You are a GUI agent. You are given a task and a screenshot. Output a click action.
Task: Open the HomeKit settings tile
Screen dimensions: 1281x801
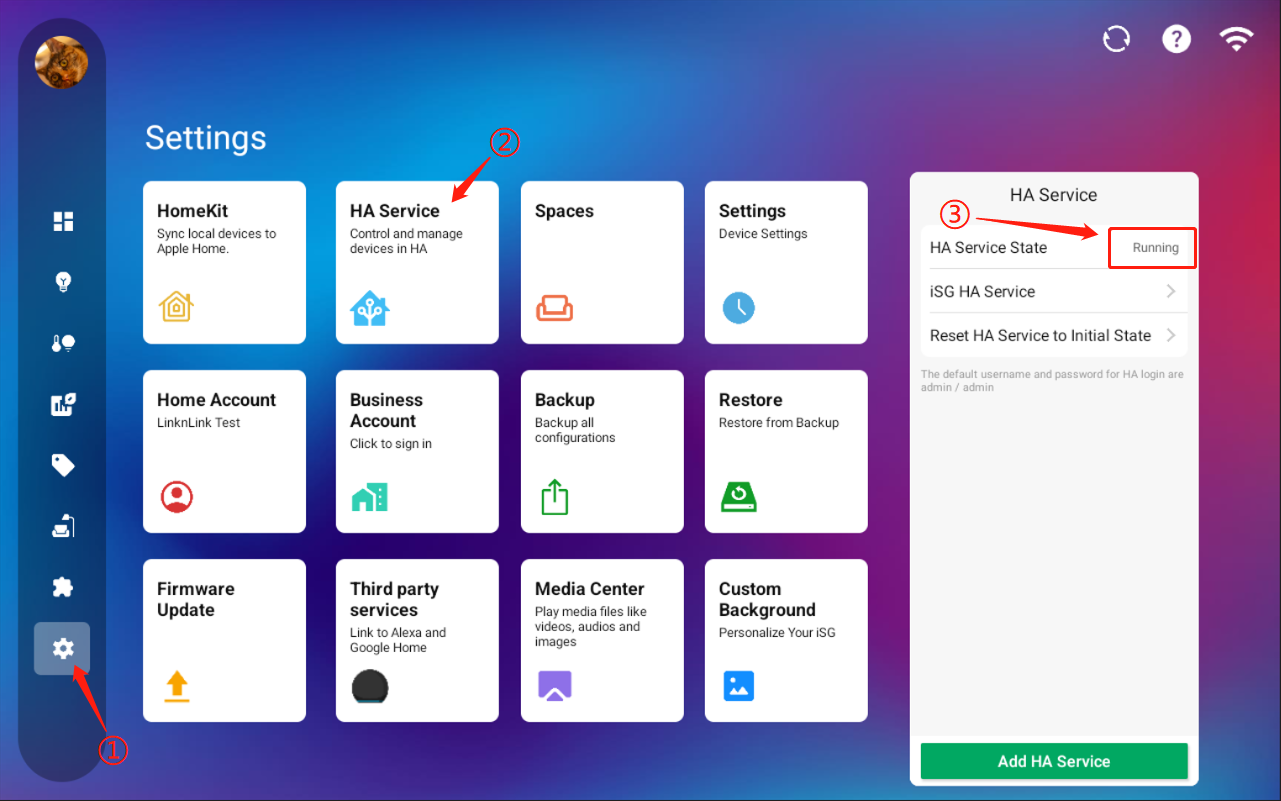[x=224, y=262]
